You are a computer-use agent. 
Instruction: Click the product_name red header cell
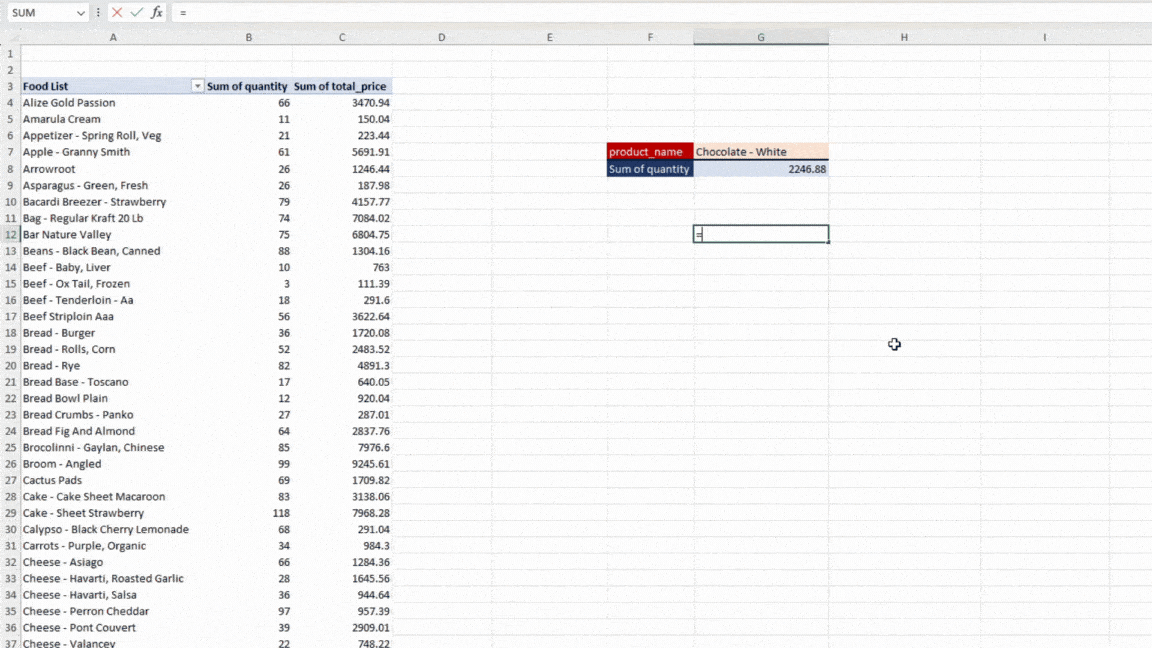click(x=648, y=151)
